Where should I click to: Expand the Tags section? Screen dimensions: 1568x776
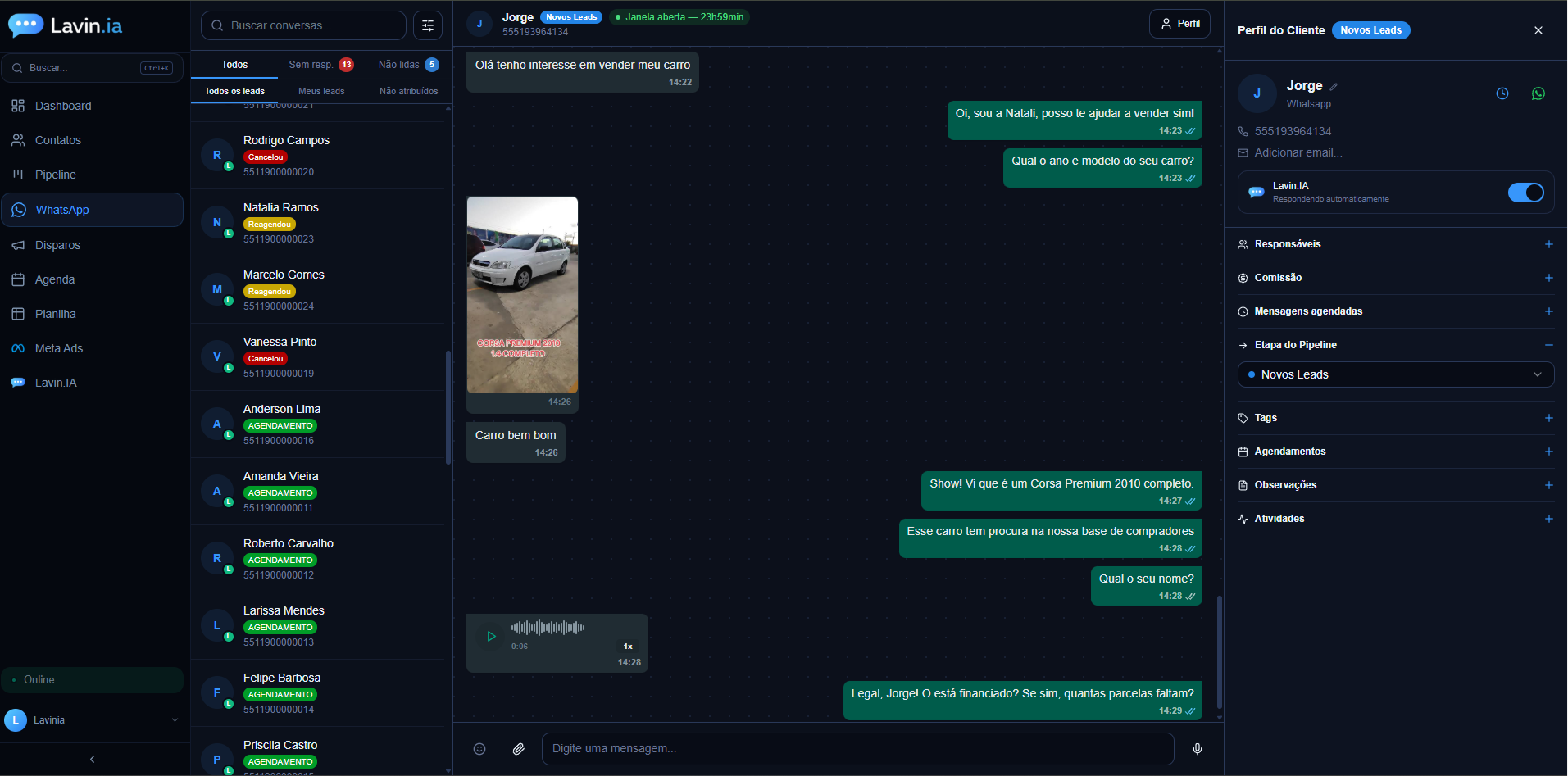[1549, 418]
